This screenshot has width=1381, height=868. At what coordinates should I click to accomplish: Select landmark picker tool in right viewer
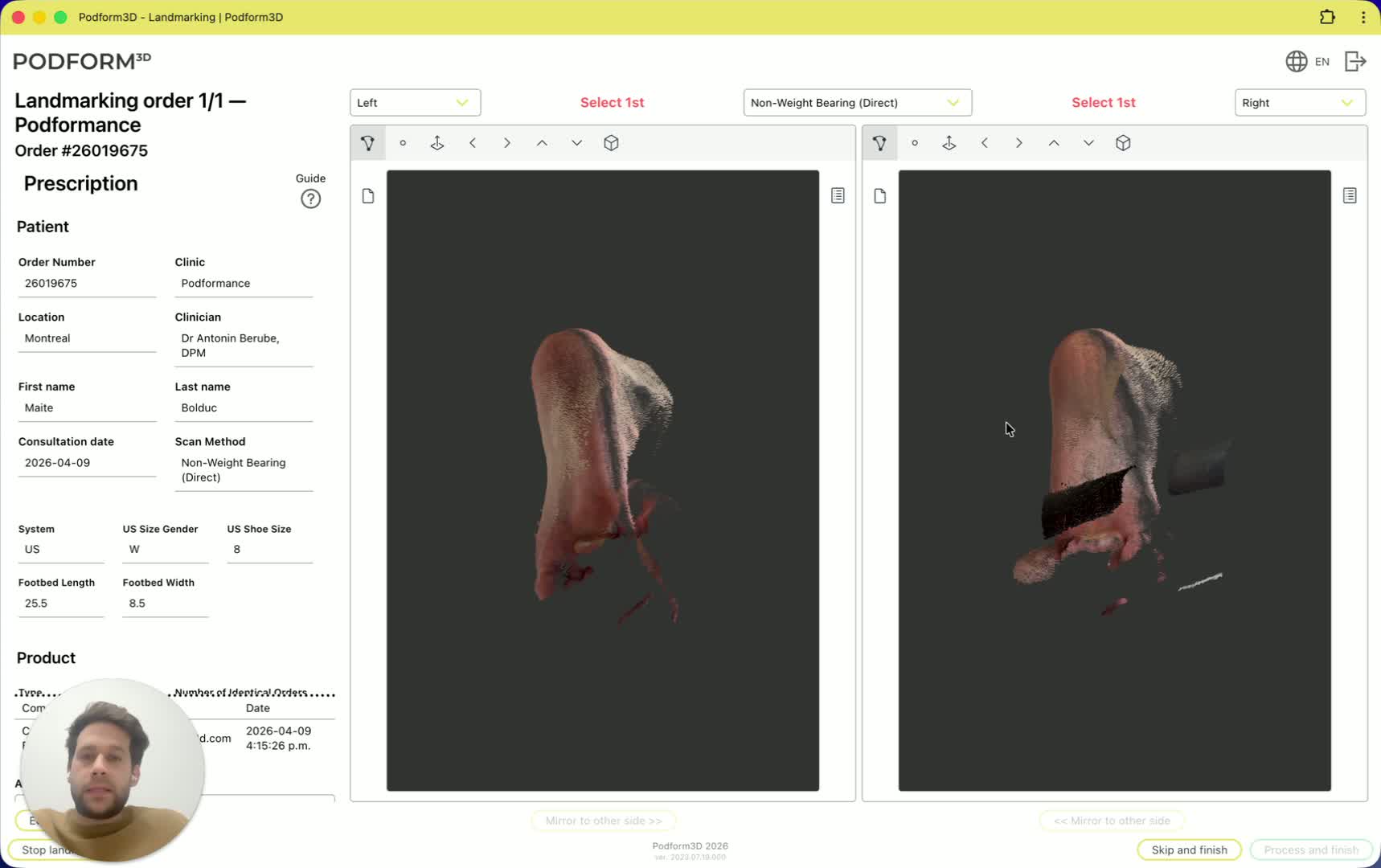879,143
